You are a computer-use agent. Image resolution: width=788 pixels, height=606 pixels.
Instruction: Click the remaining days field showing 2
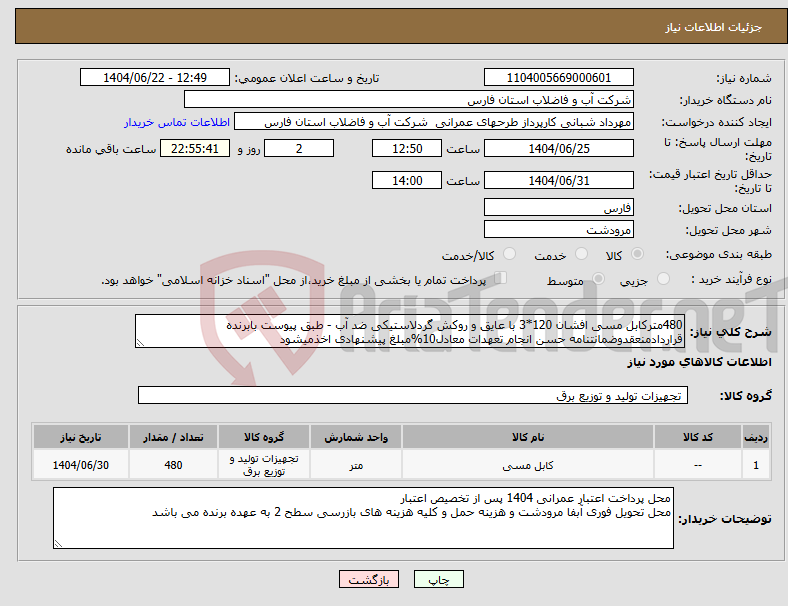pos(299,148)
